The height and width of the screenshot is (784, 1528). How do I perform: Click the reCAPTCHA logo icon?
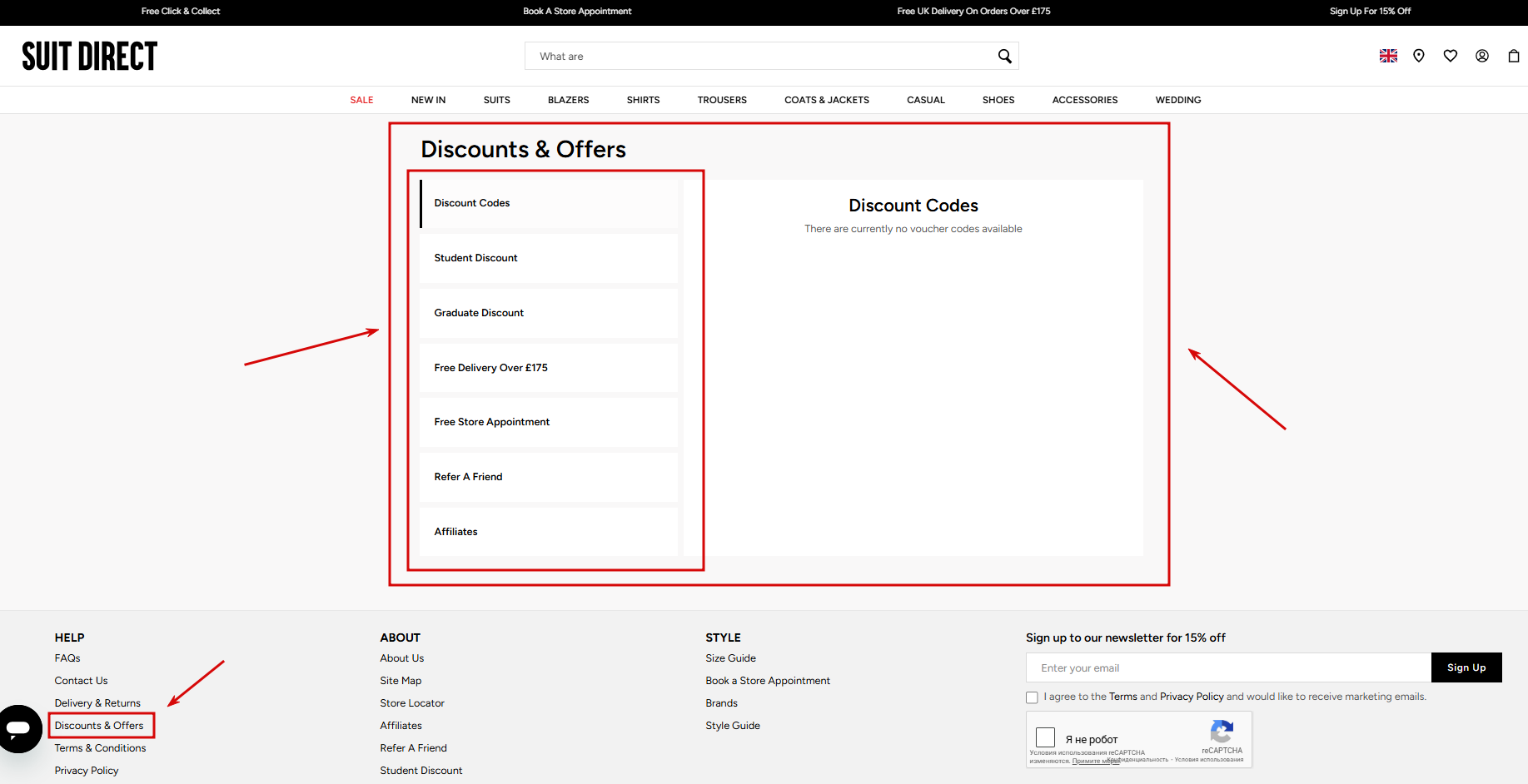point(1222,732)
